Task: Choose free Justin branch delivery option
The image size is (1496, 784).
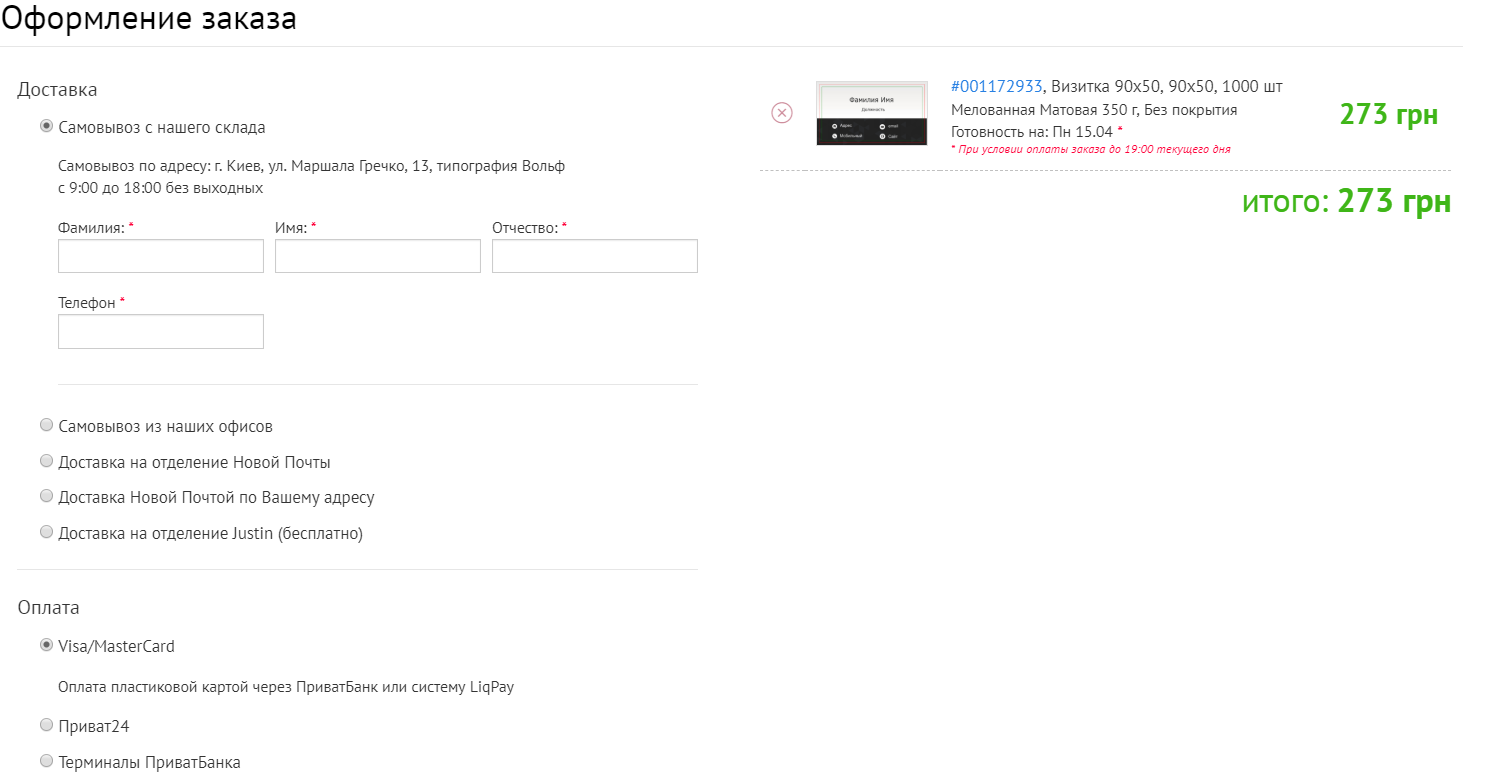Action: click(46, 532)
